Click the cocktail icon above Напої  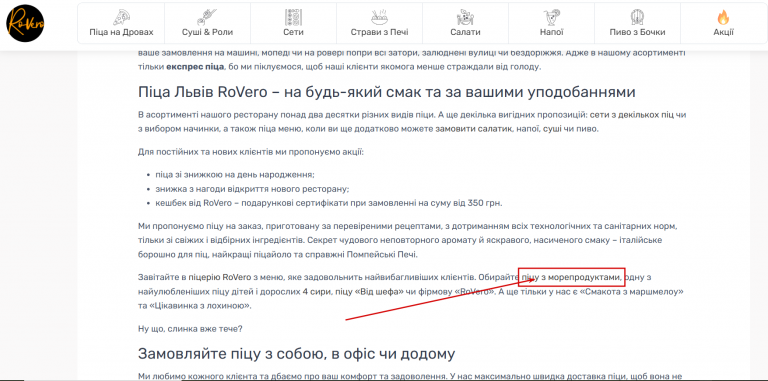point(552,18)
